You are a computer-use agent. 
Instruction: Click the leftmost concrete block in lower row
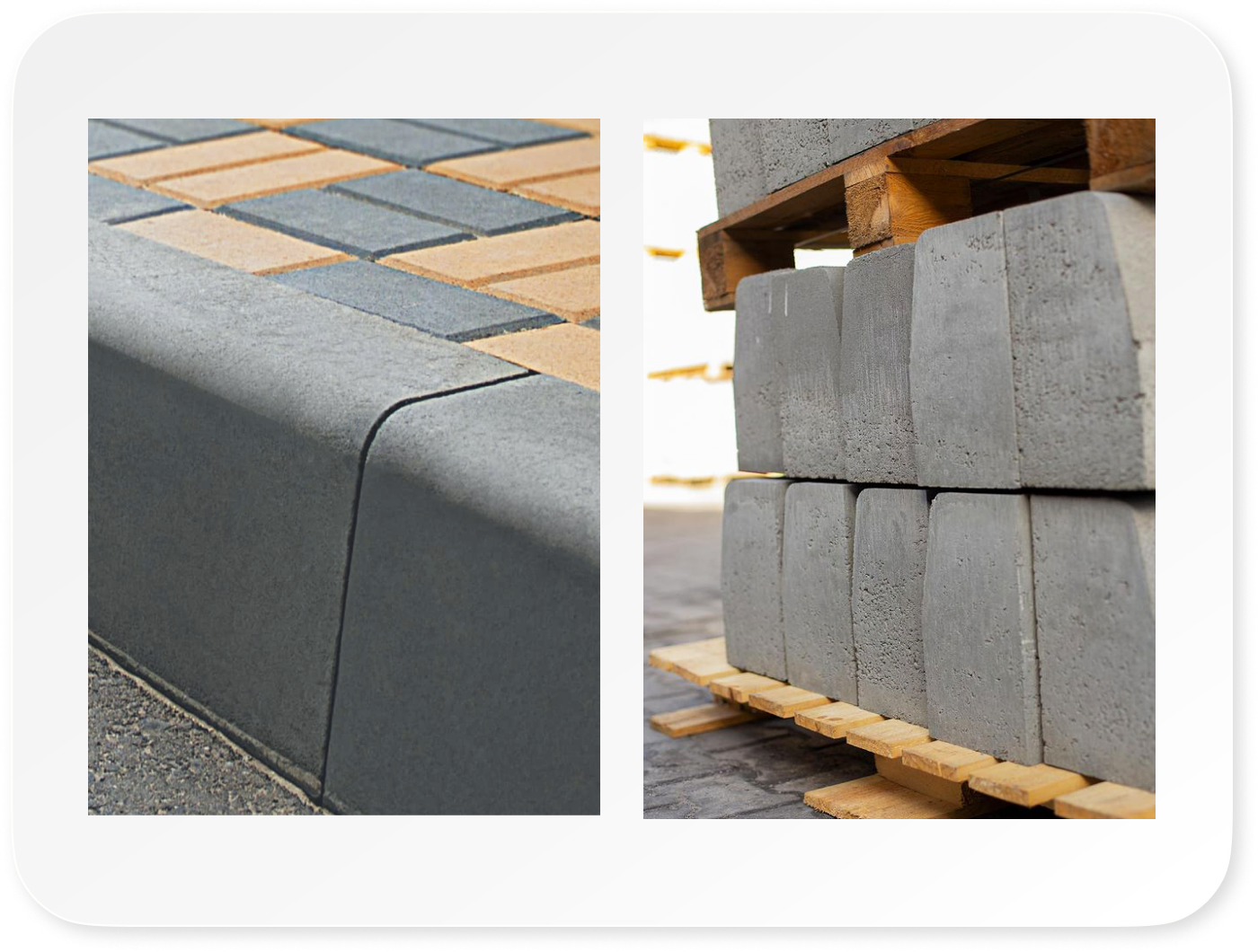[x=753, y=575]
